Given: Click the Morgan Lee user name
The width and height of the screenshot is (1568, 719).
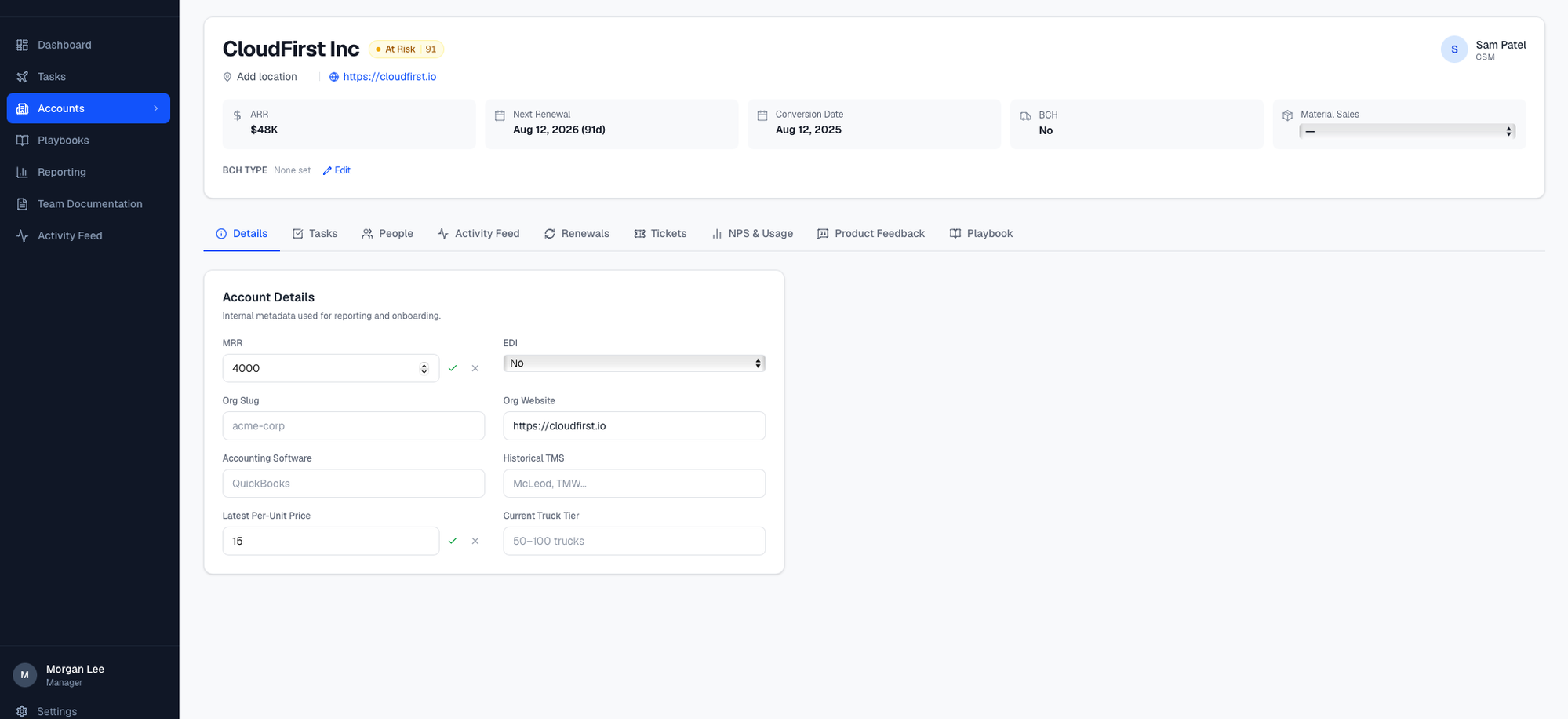Looking at the screenshot, I should tap(75, 669).
